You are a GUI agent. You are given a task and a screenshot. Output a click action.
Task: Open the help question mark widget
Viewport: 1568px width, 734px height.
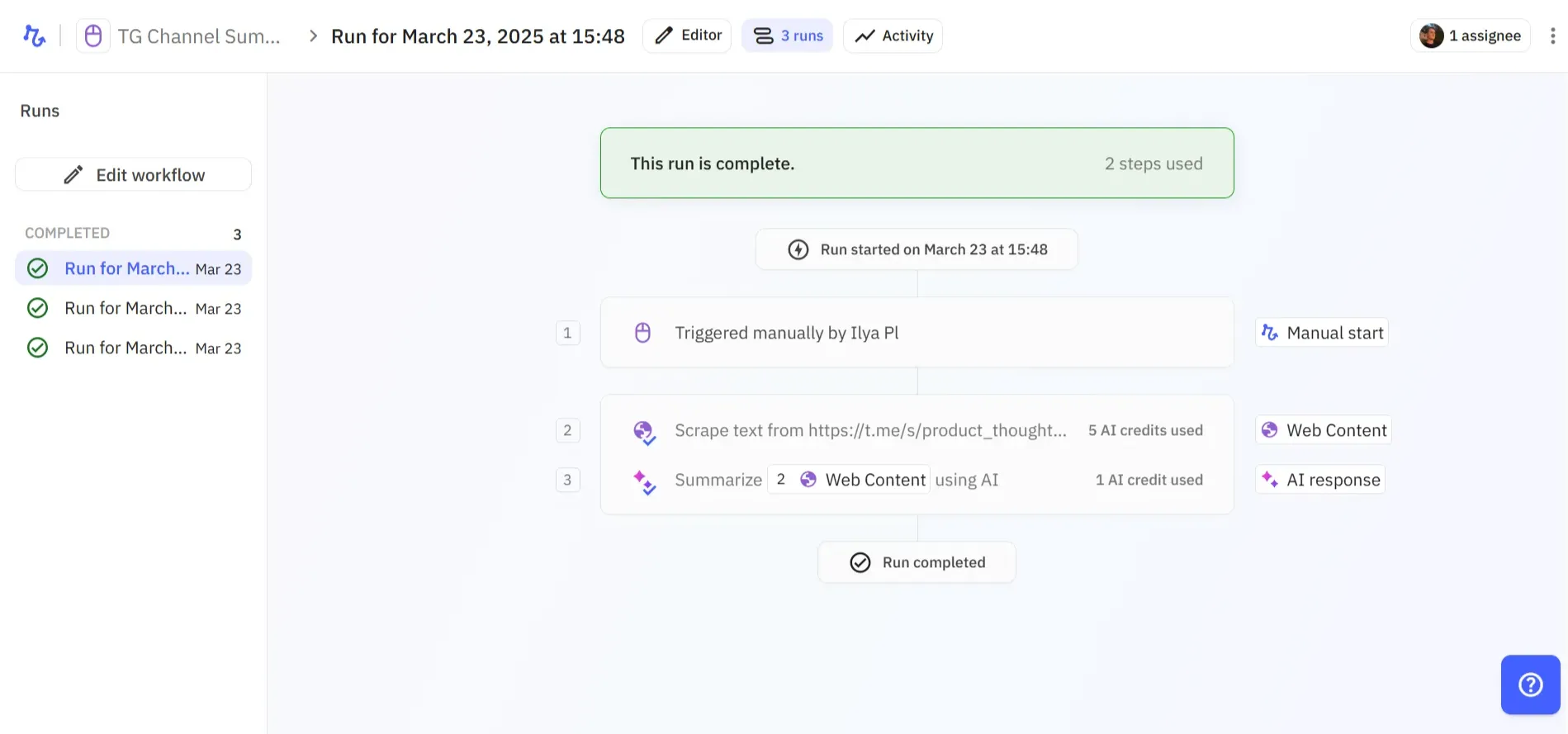click(x=1530, y=684)
